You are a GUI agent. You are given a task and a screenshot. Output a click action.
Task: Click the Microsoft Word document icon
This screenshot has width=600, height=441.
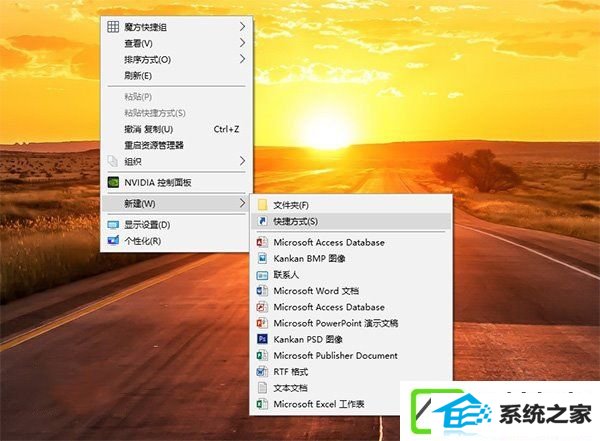[x=262, y=291]
